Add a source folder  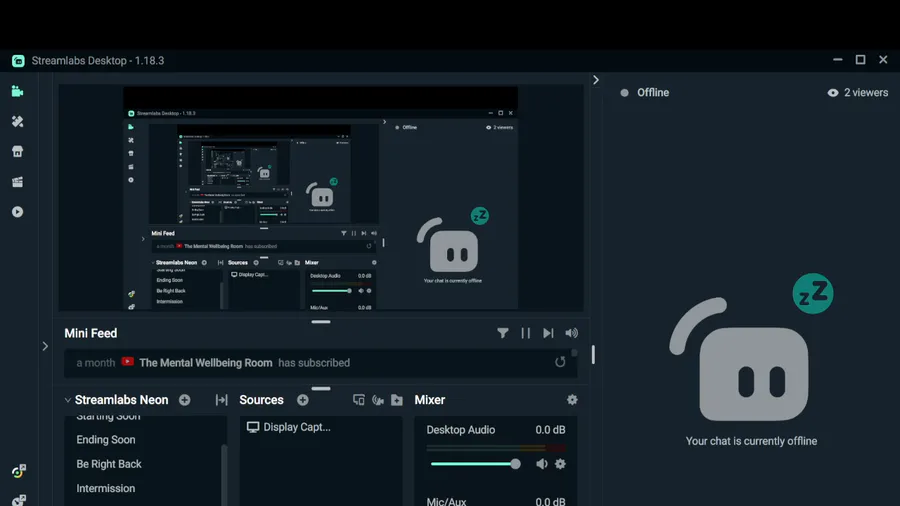397,400
